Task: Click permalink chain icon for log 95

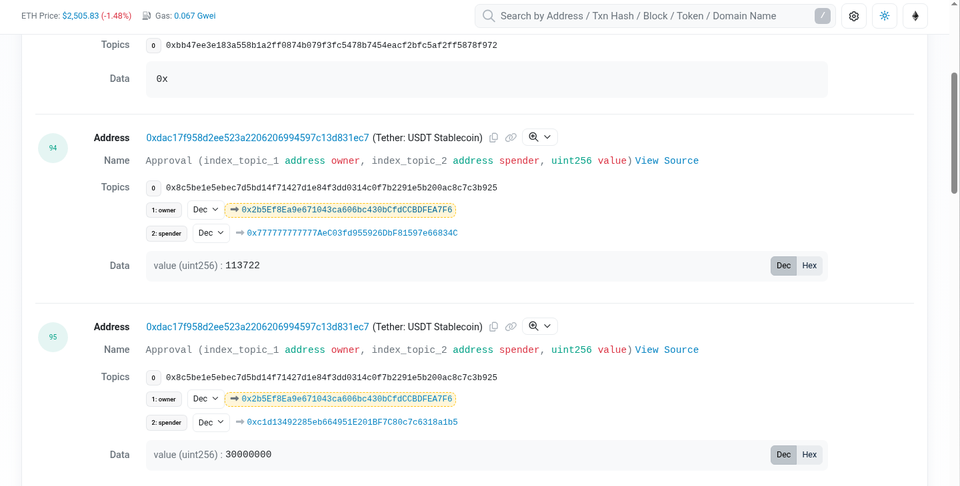Action: tap(511, 327)
